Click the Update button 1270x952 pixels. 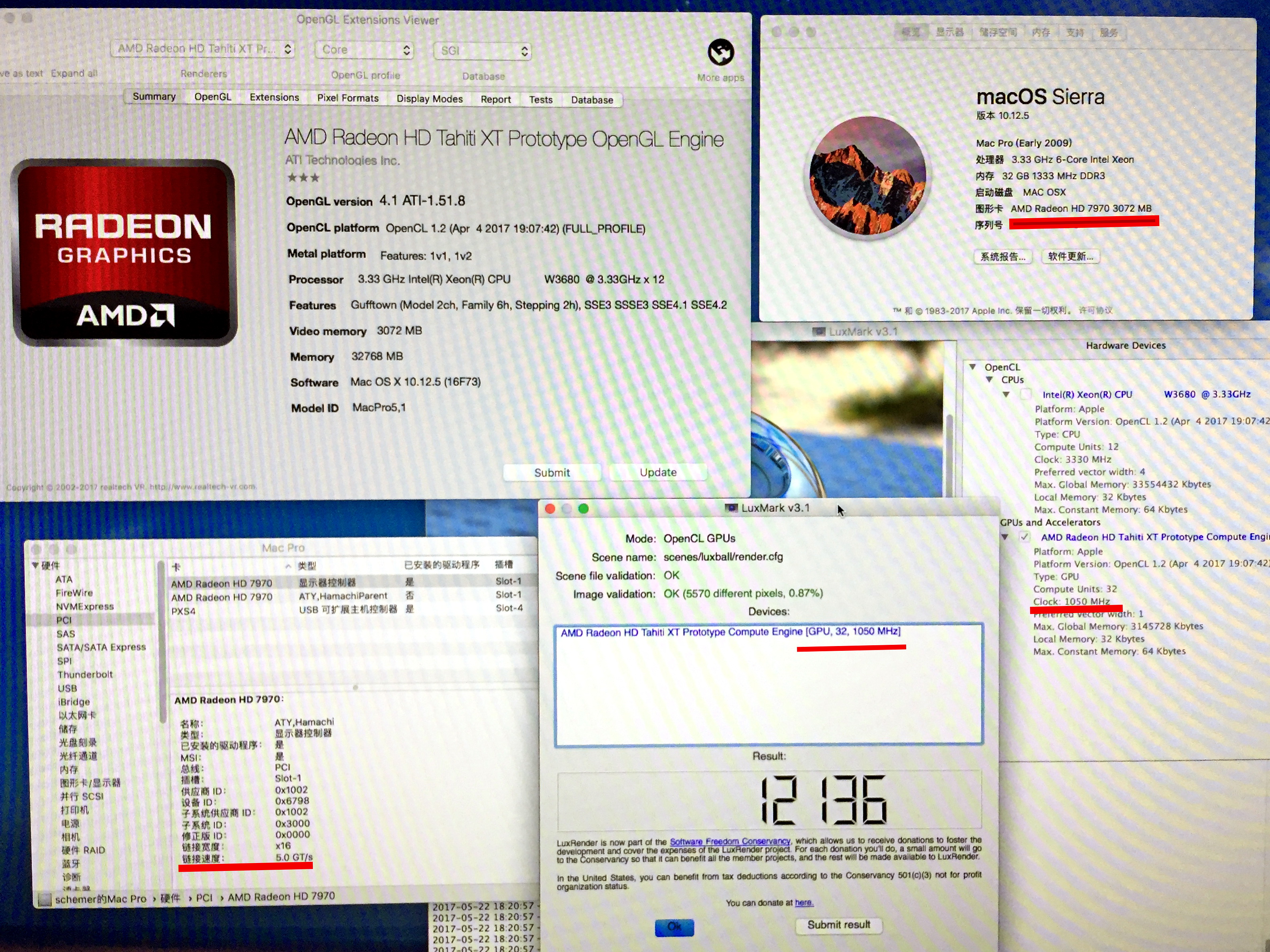[x=658, y=472]
